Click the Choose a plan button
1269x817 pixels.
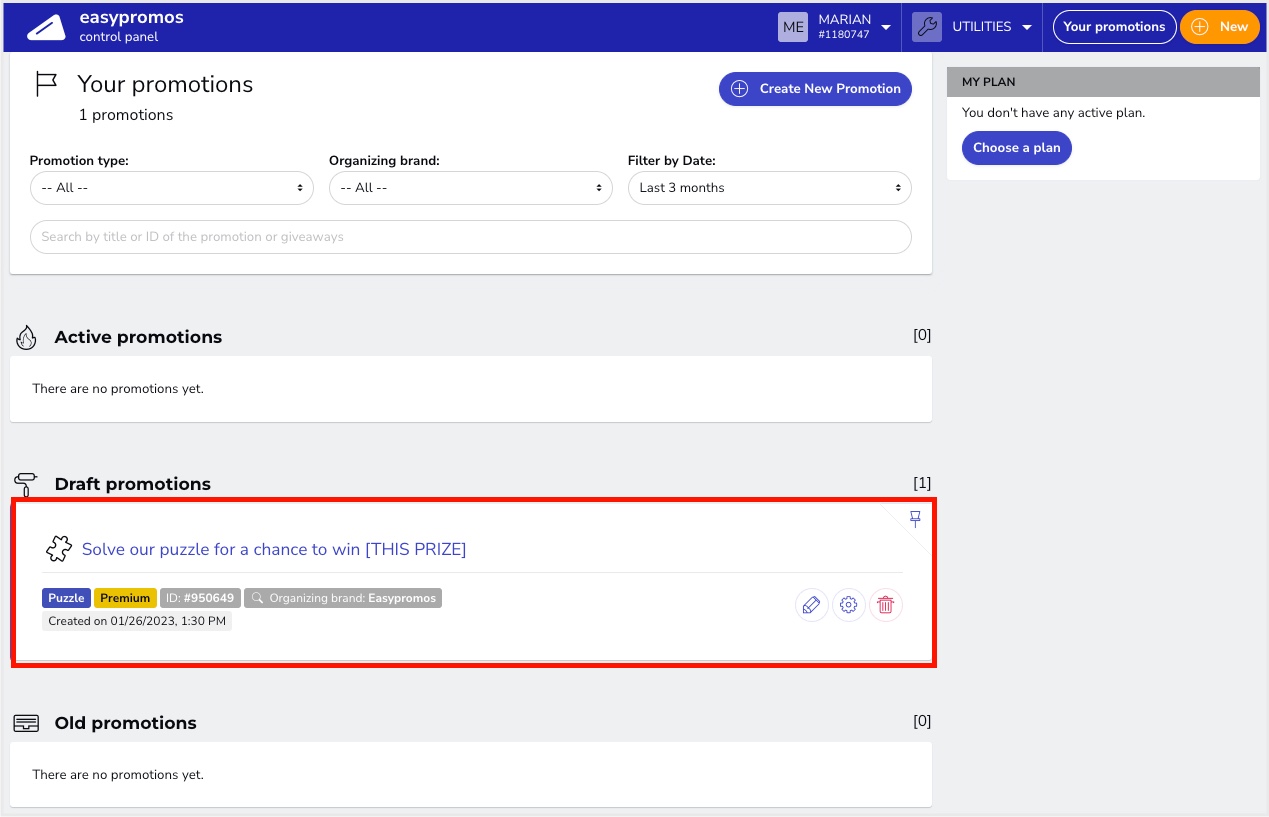(x=1016, y=147)
